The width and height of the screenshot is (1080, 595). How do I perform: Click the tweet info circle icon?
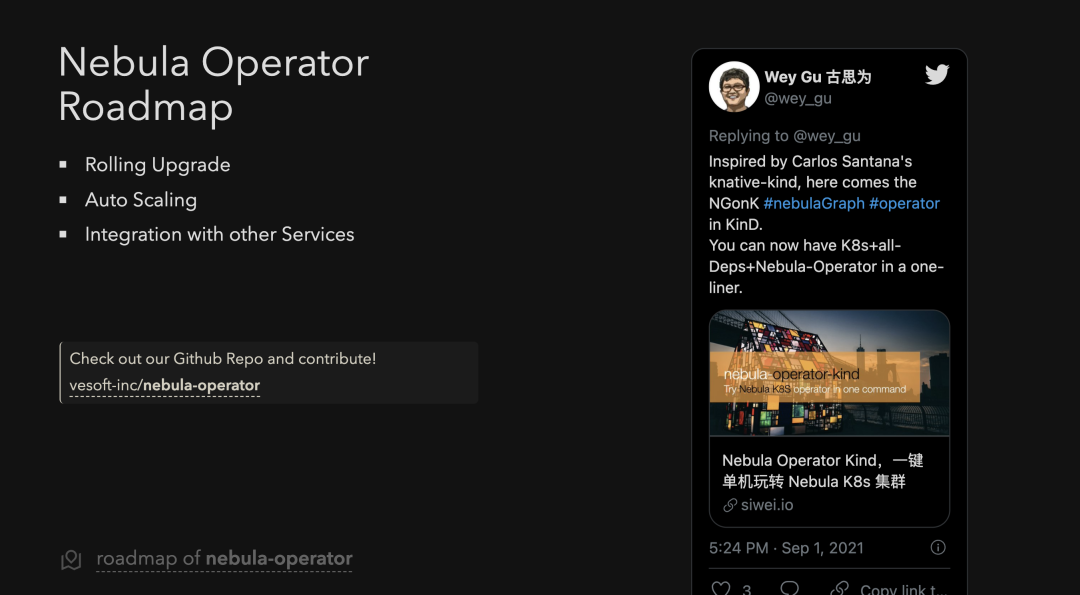(938, 548)
